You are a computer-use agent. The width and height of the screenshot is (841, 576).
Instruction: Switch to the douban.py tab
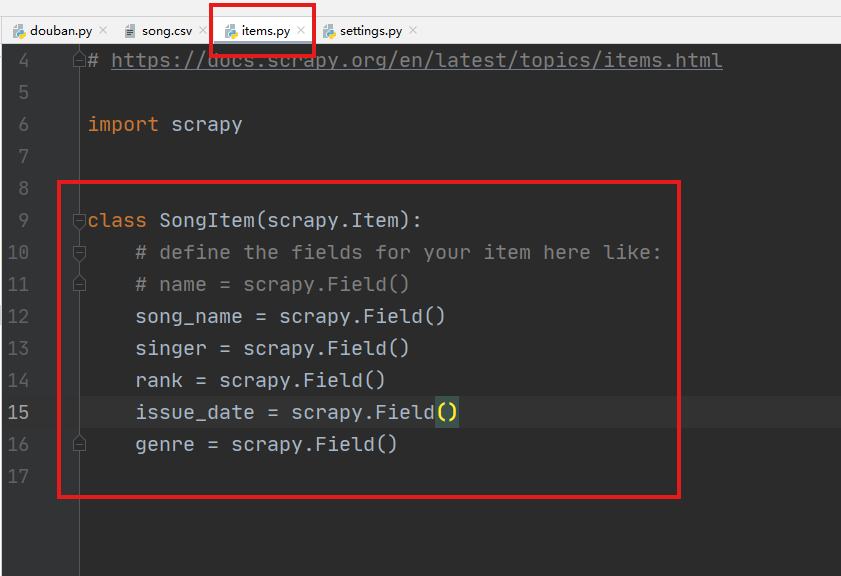click(x=62, y=31)
